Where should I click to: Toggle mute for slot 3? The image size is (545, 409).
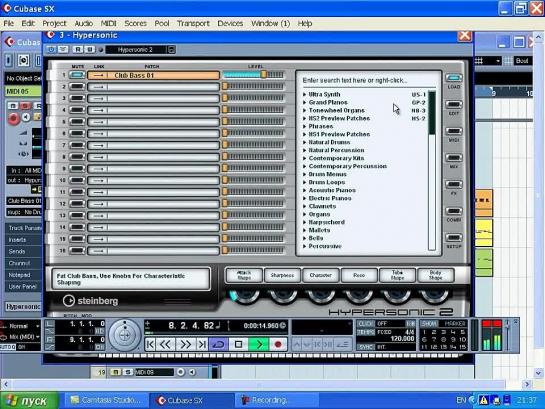point(77,98)
